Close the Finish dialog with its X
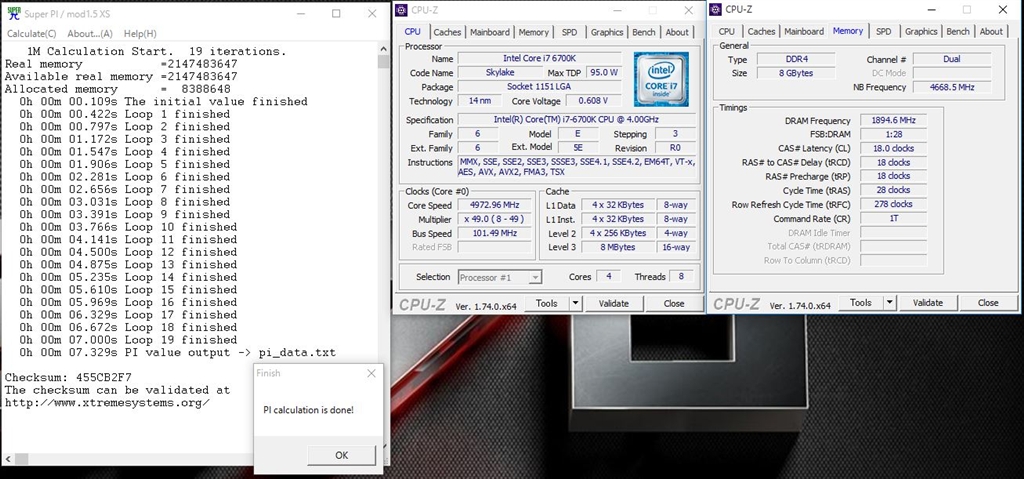The image size is (1024, 479). click(371, 373)
